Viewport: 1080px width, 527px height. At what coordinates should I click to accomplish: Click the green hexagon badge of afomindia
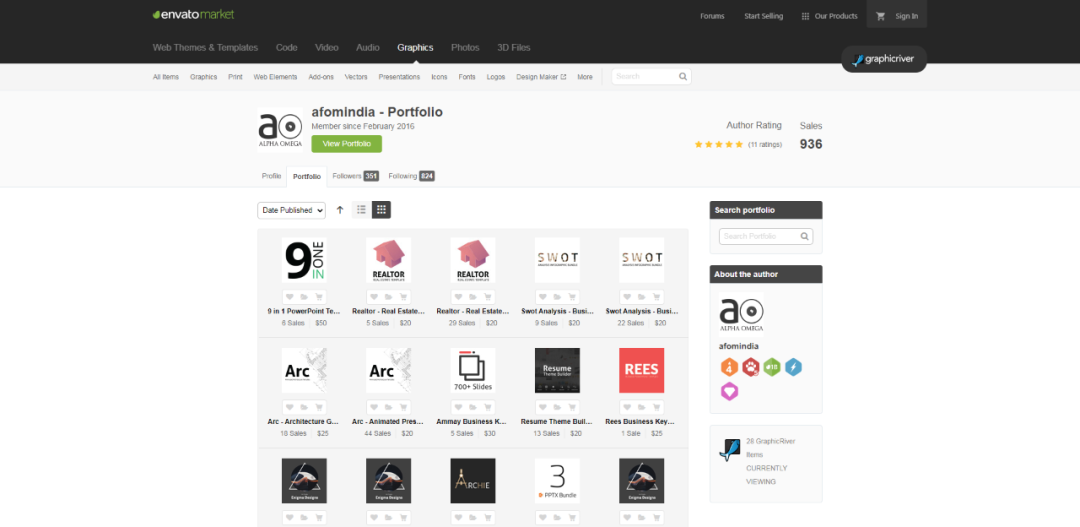[771, 367]
